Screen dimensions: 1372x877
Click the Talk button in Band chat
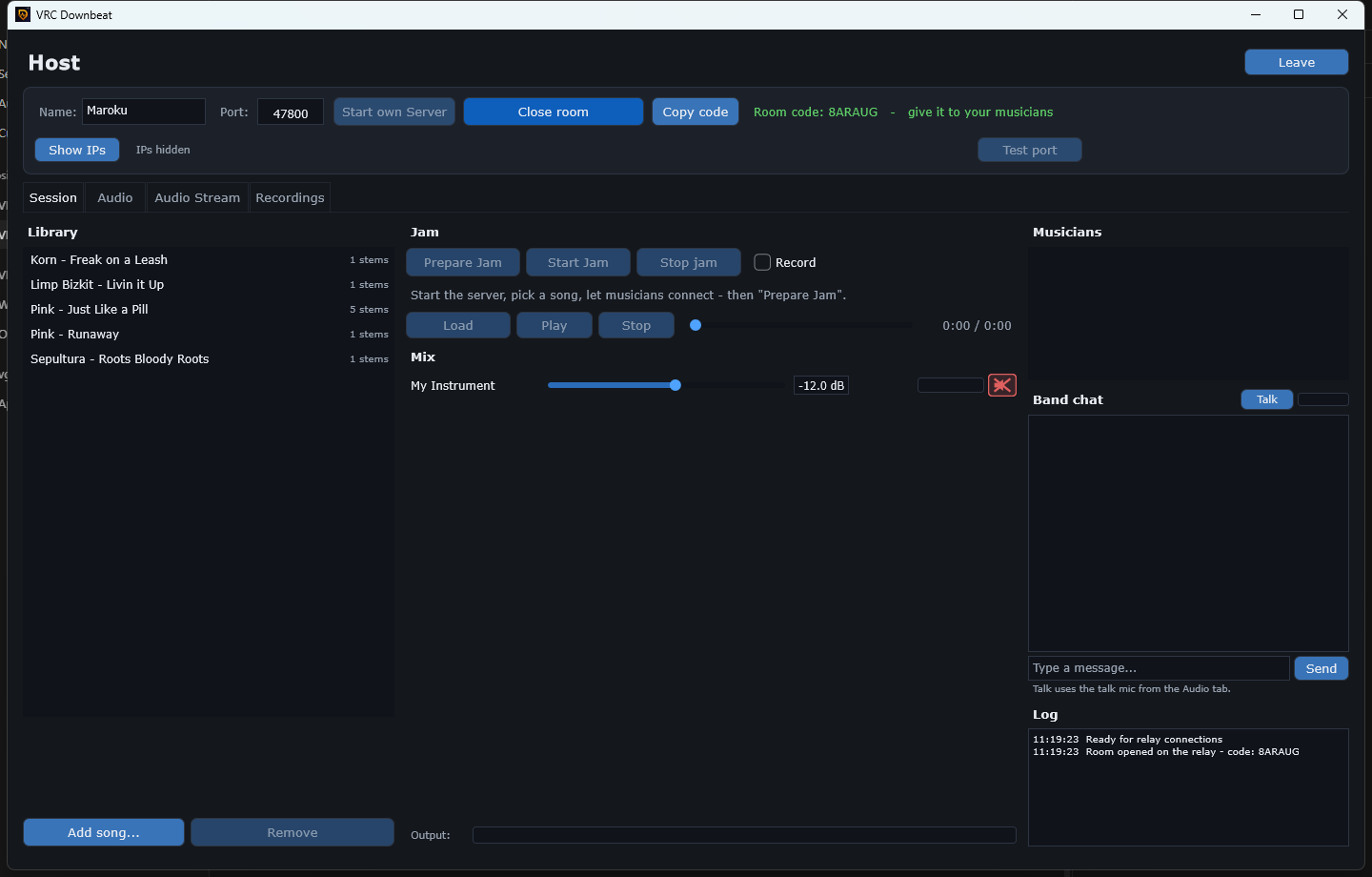tap(1267, 399)
